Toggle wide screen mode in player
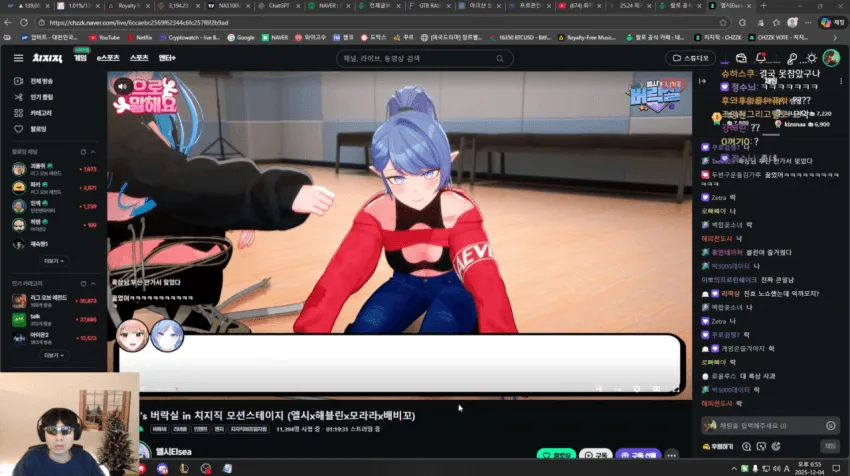The image size is (850, 476). click(x=656, y=389)
